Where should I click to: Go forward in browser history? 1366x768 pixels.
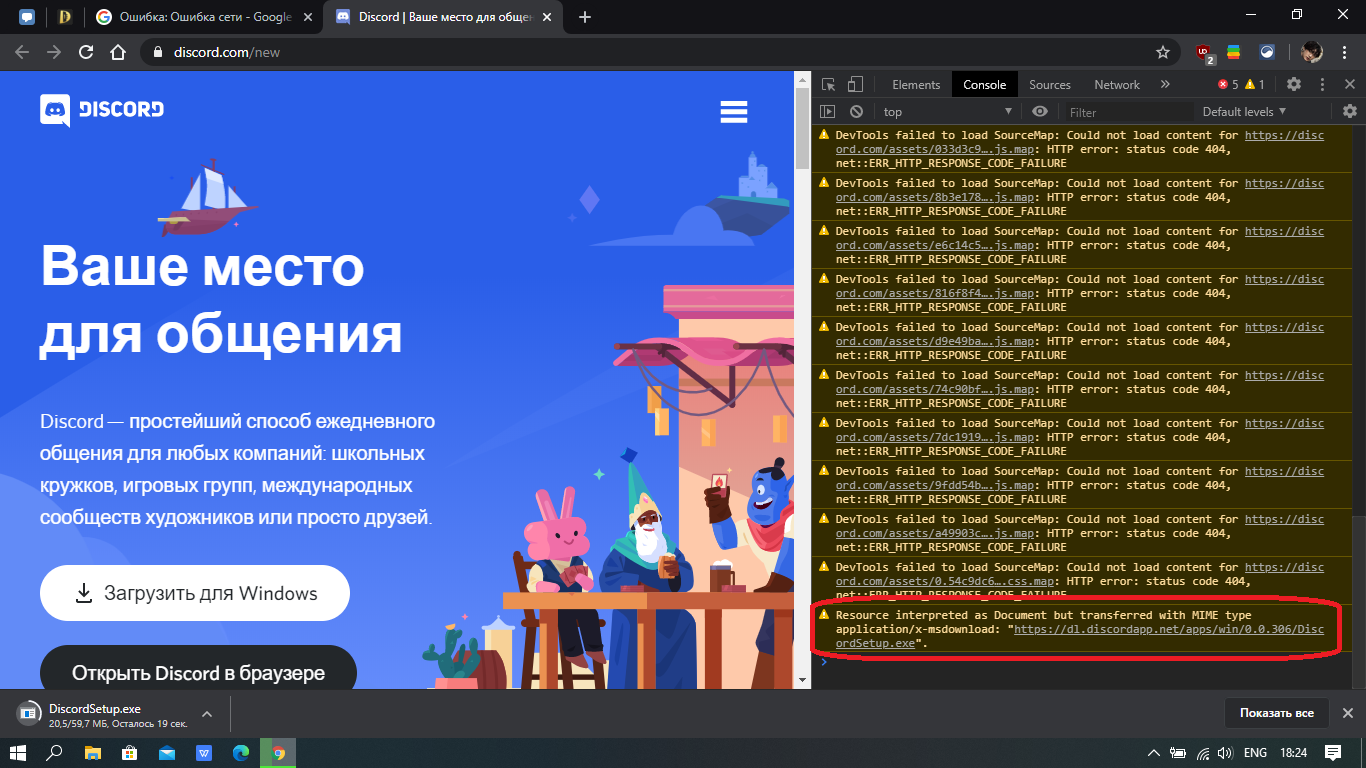point(54,52)
